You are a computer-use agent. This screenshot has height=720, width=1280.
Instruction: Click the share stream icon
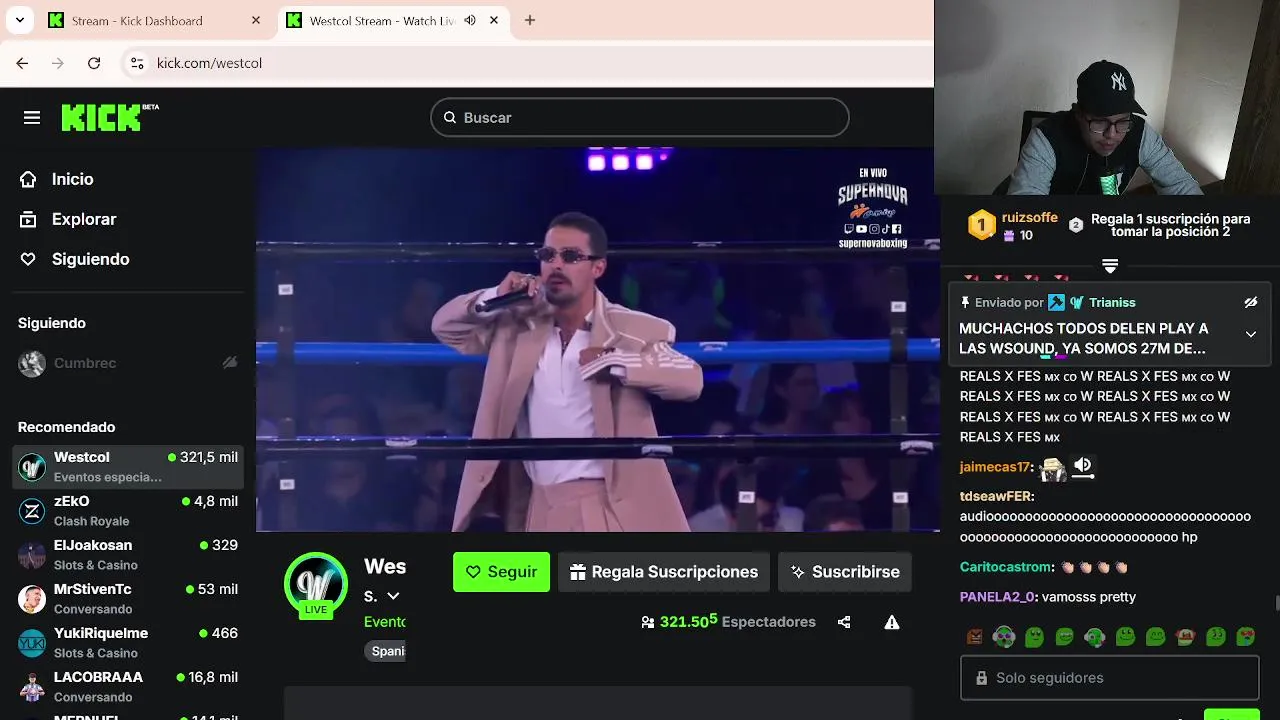[844, 622]
